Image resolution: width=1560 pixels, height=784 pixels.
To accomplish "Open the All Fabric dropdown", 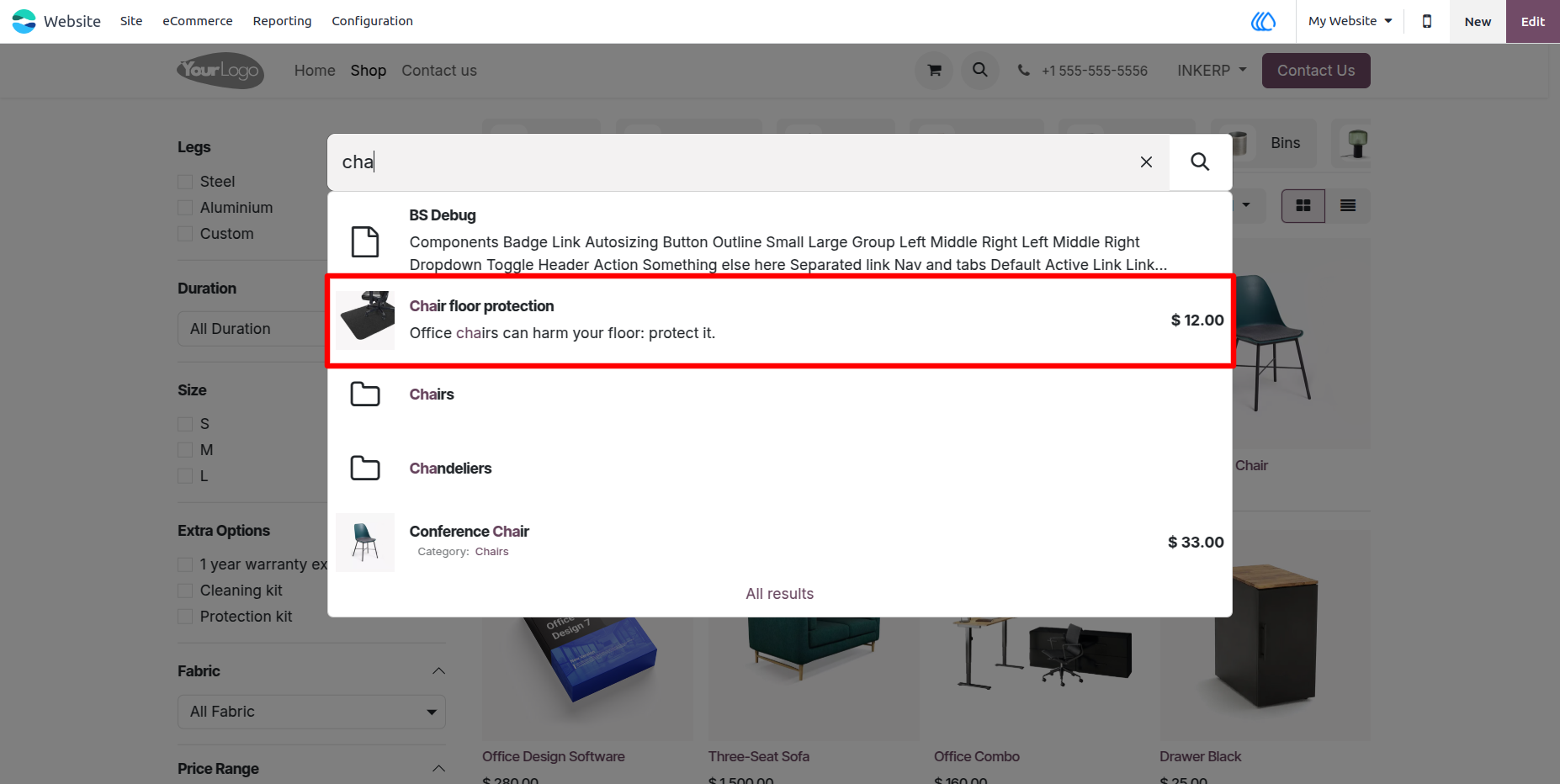I will 311,712.
